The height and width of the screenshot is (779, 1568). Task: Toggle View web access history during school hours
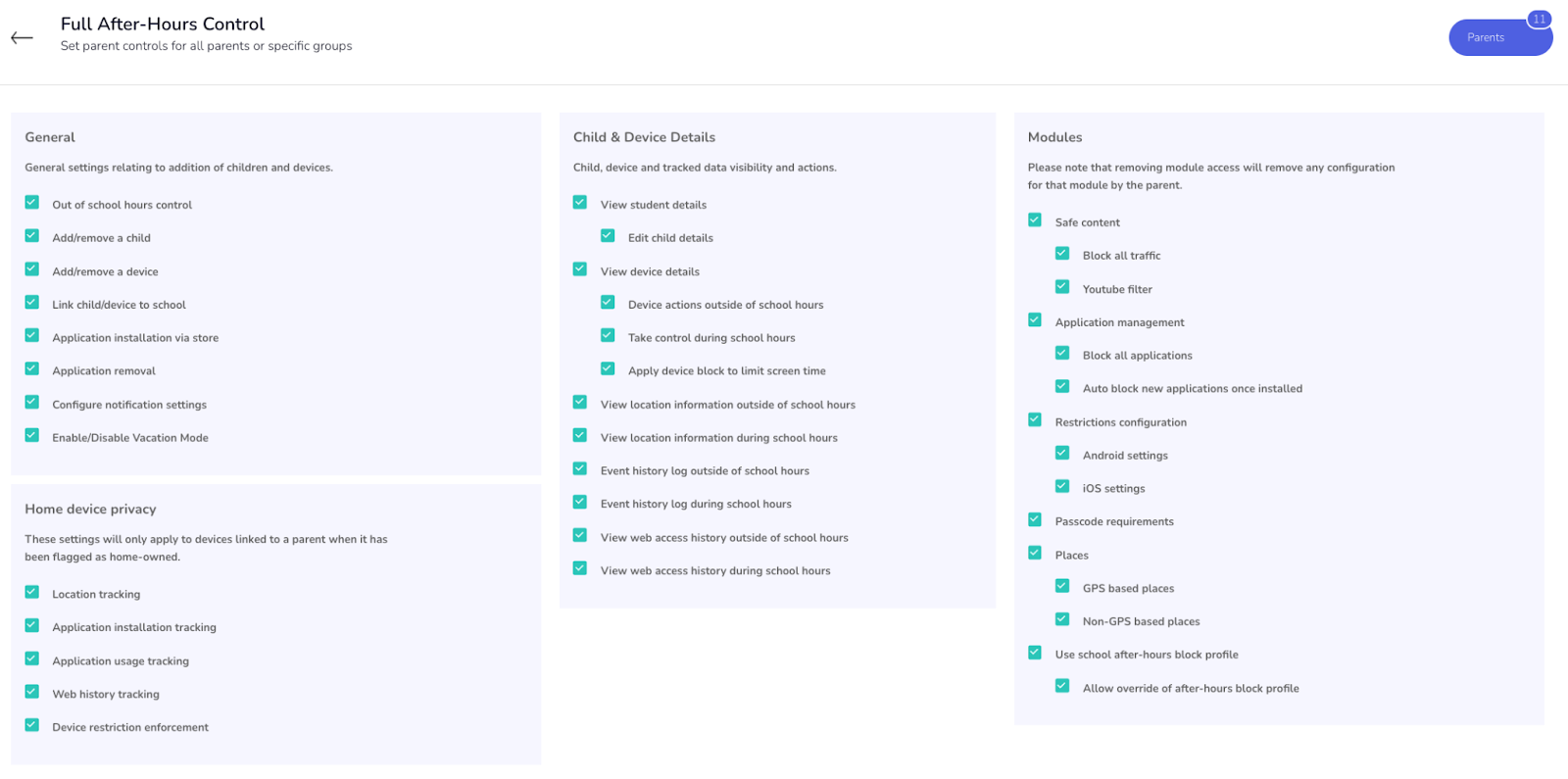click(x=580, y=569)
